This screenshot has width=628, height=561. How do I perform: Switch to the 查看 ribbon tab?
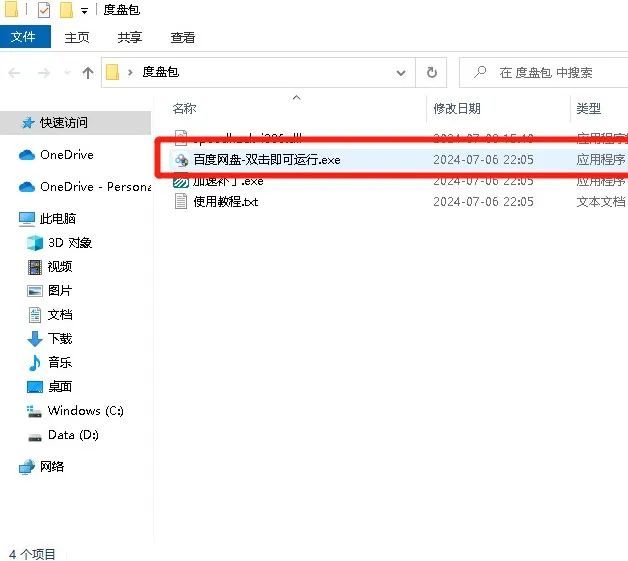pos(183,38)
